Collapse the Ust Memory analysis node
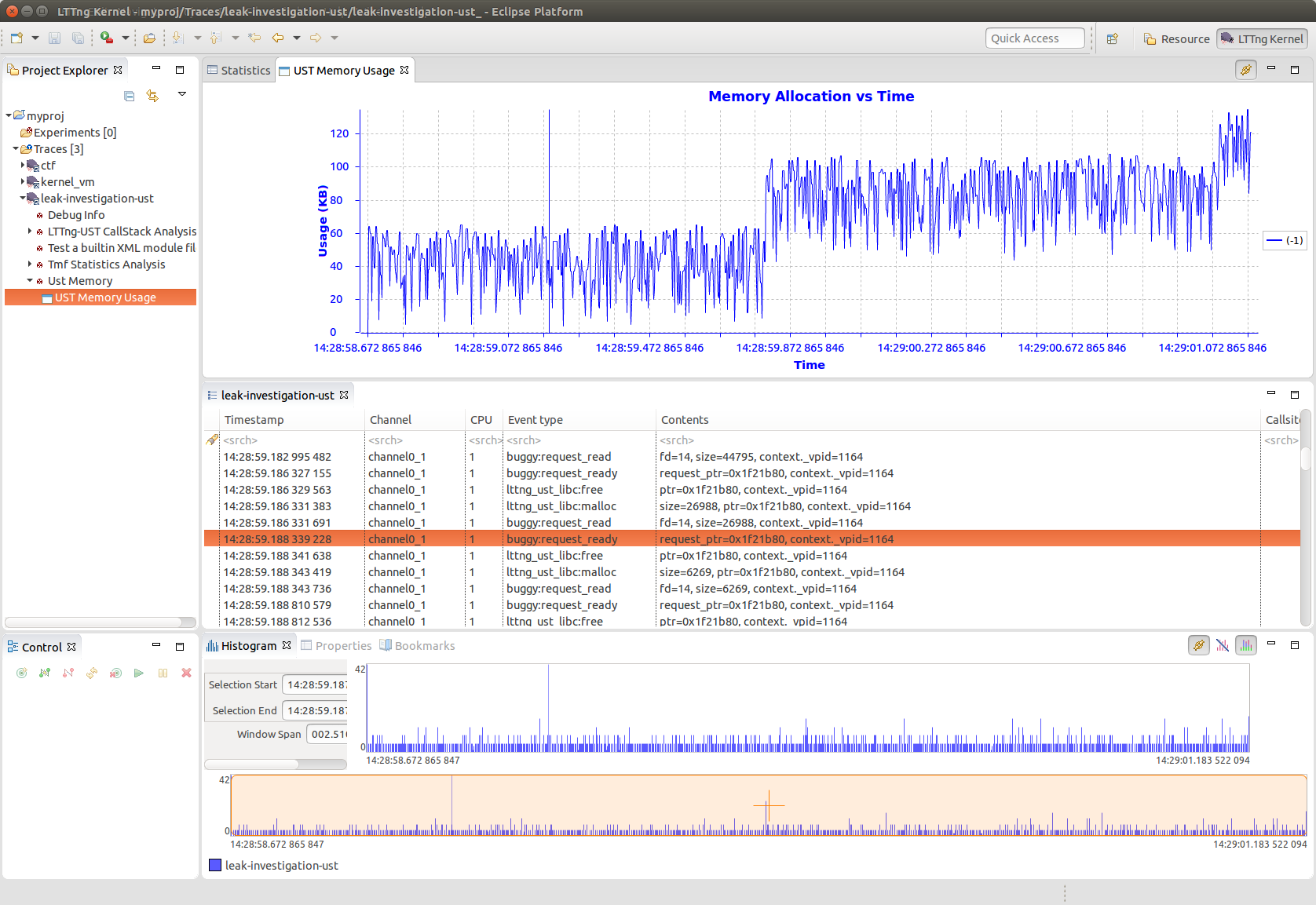 (30, 280)
